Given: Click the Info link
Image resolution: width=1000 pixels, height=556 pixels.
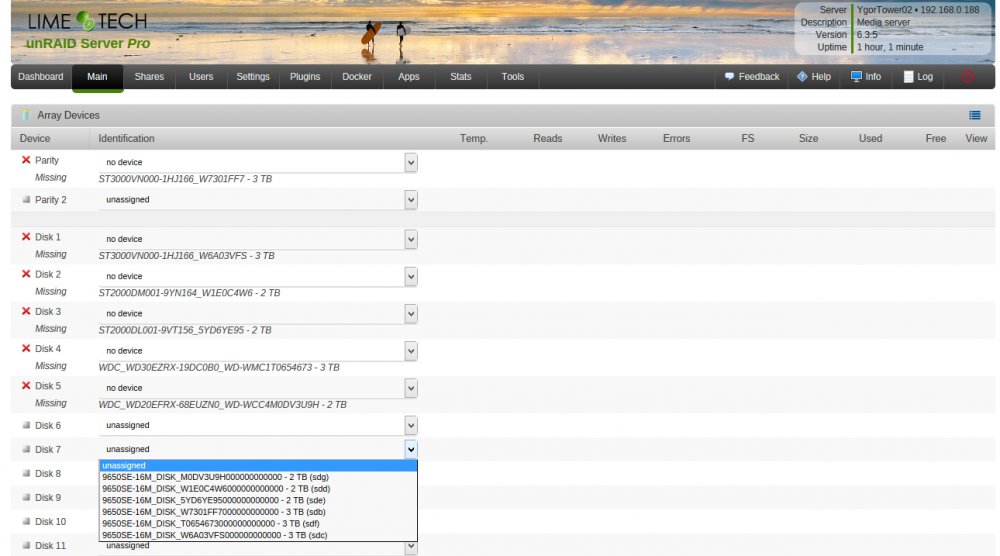Looking at the screenshot, I should 873,77.
